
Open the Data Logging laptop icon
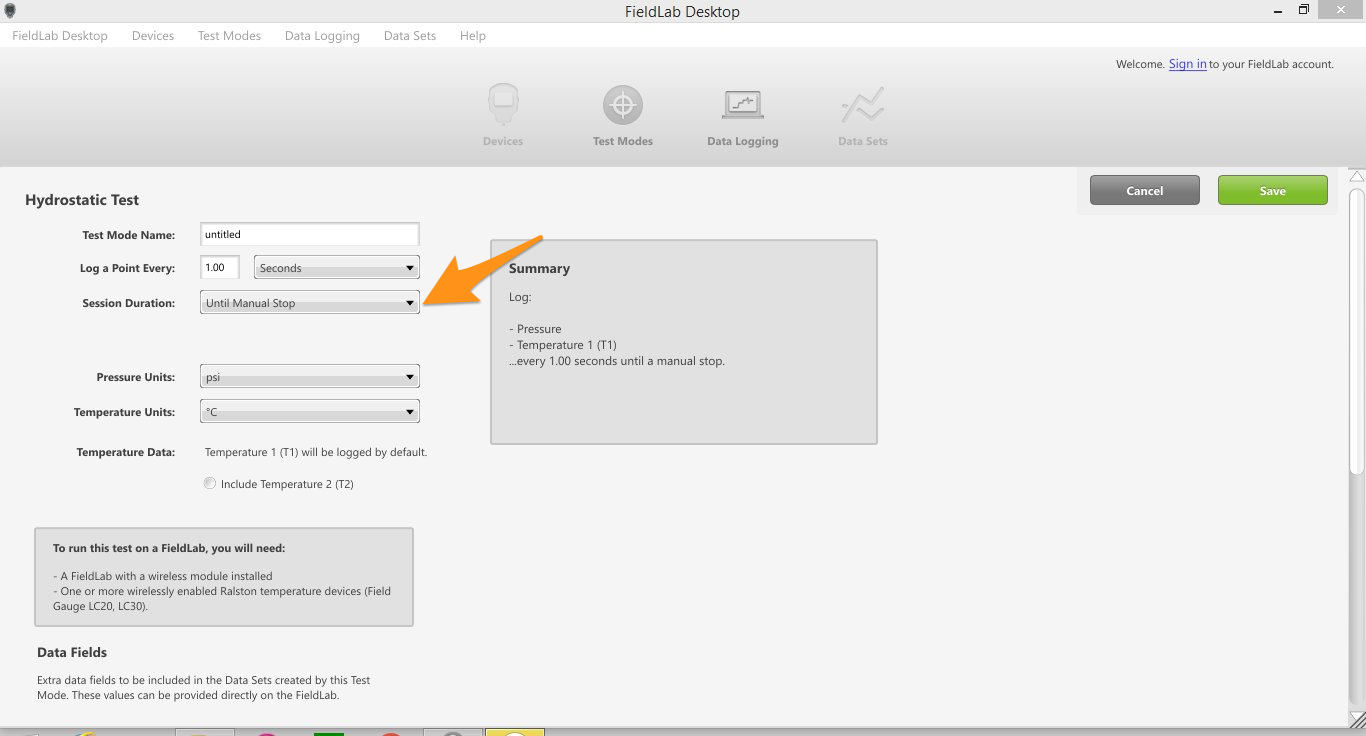click(x=742, y=106)
